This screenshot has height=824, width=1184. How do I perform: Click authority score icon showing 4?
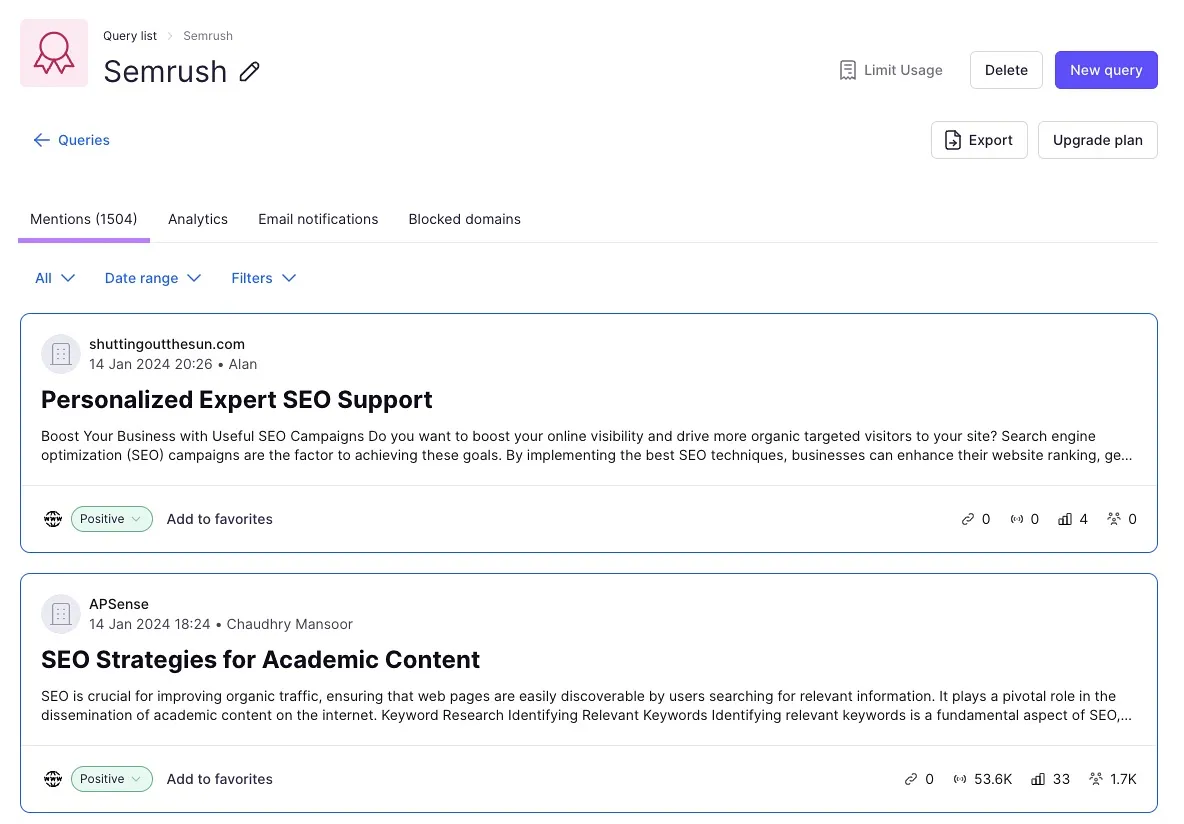pos(1065,519)
